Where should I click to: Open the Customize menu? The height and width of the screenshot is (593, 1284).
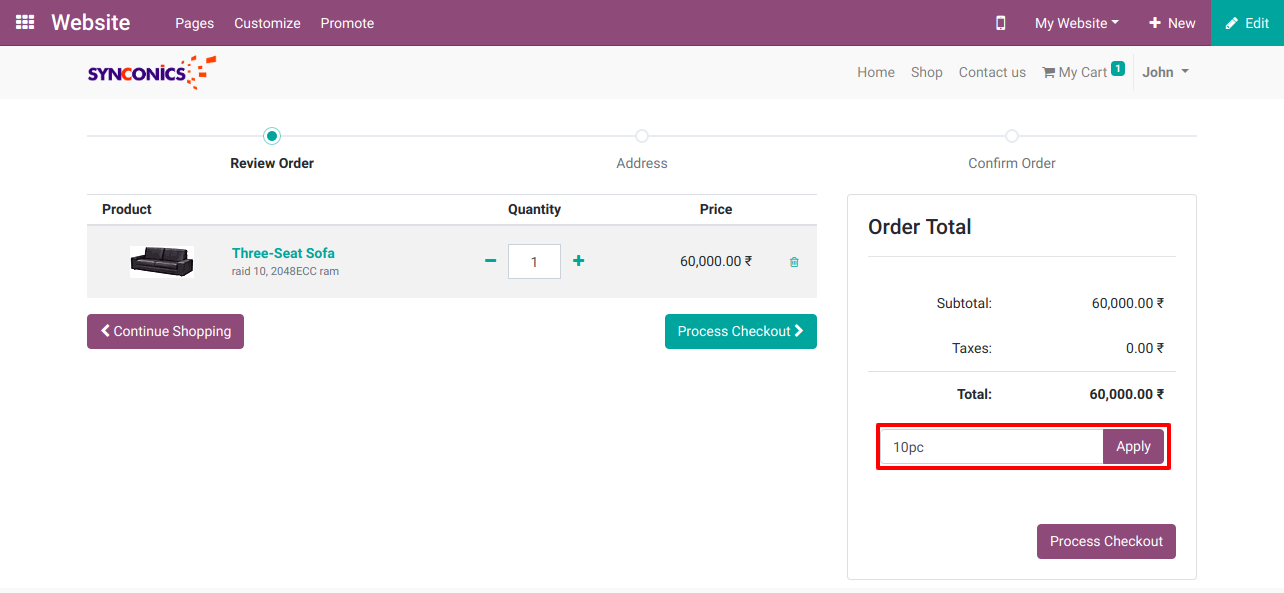[267, 23]
